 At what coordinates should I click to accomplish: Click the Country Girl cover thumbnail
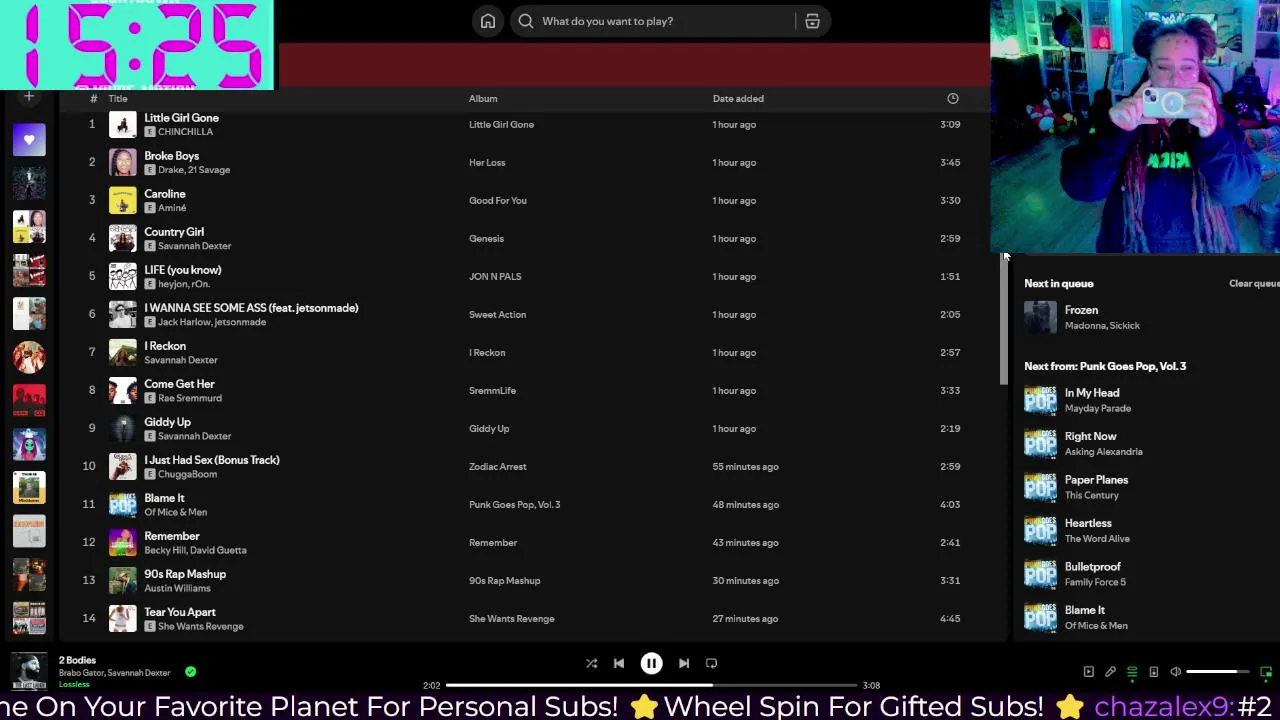click(122, 238)
